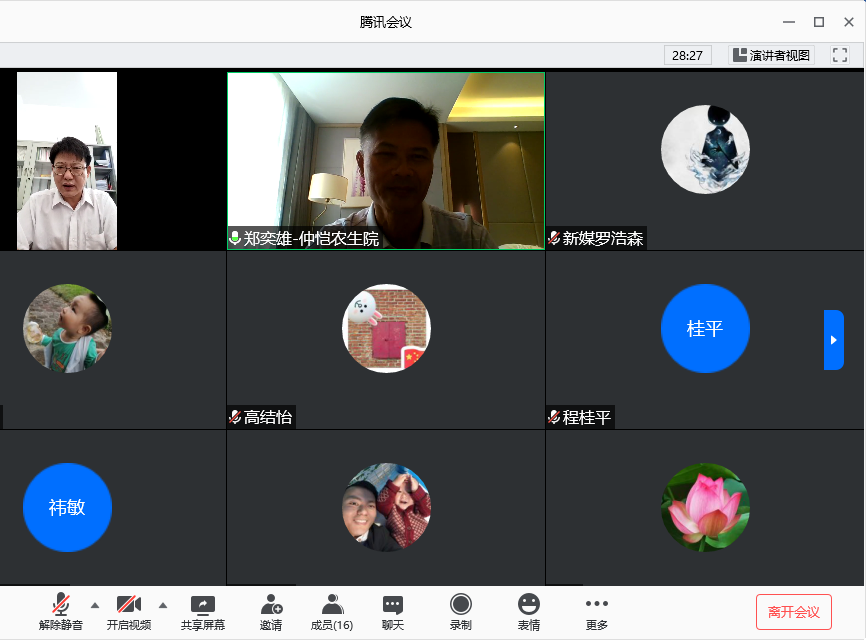The width and height of the screenshot is (866, 640).
Task: Open the 表情 emoji reactions
Action: point(528,605)
